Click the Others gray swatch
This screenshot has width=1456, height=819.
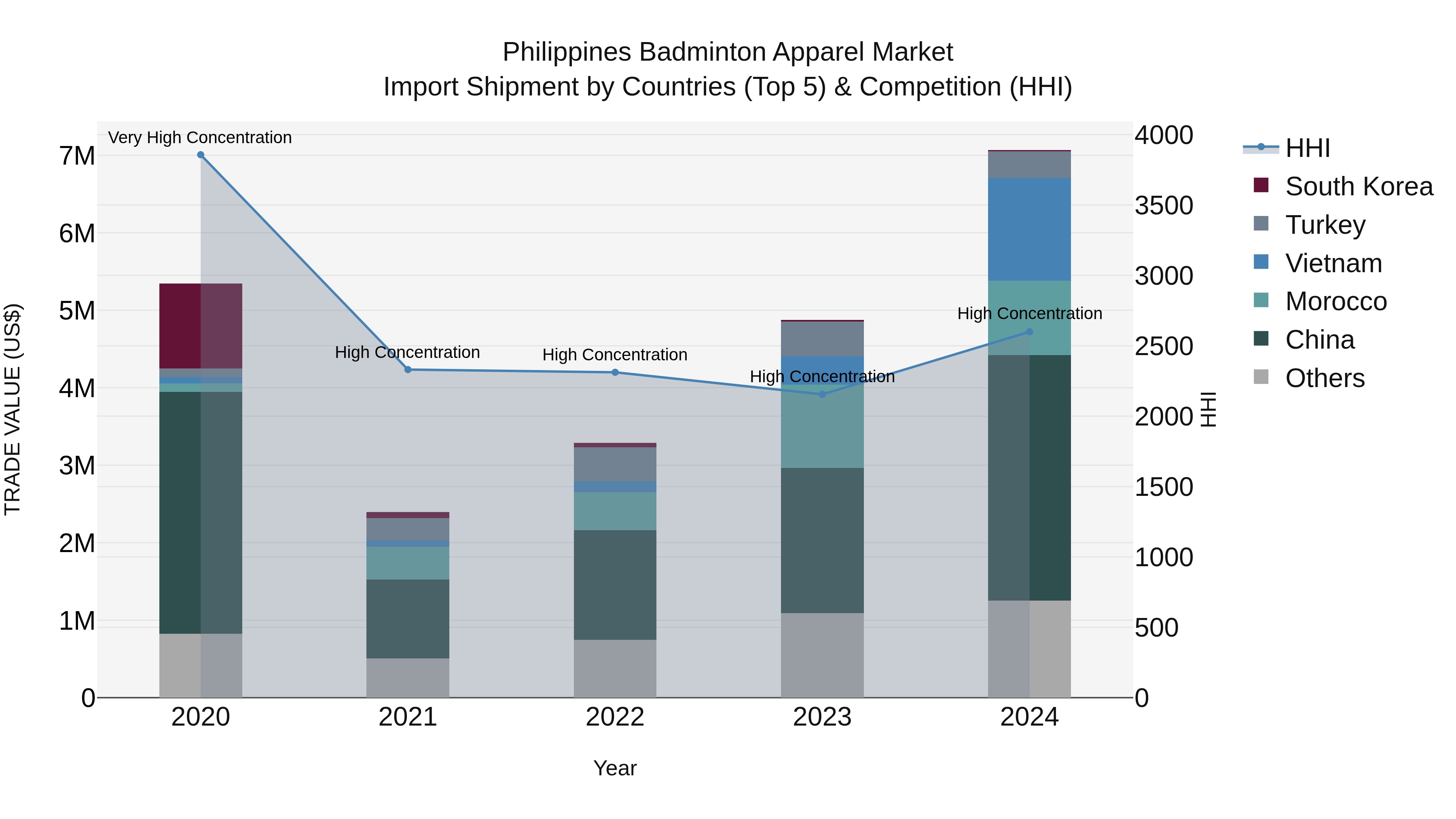click(x=1261, y=377)
